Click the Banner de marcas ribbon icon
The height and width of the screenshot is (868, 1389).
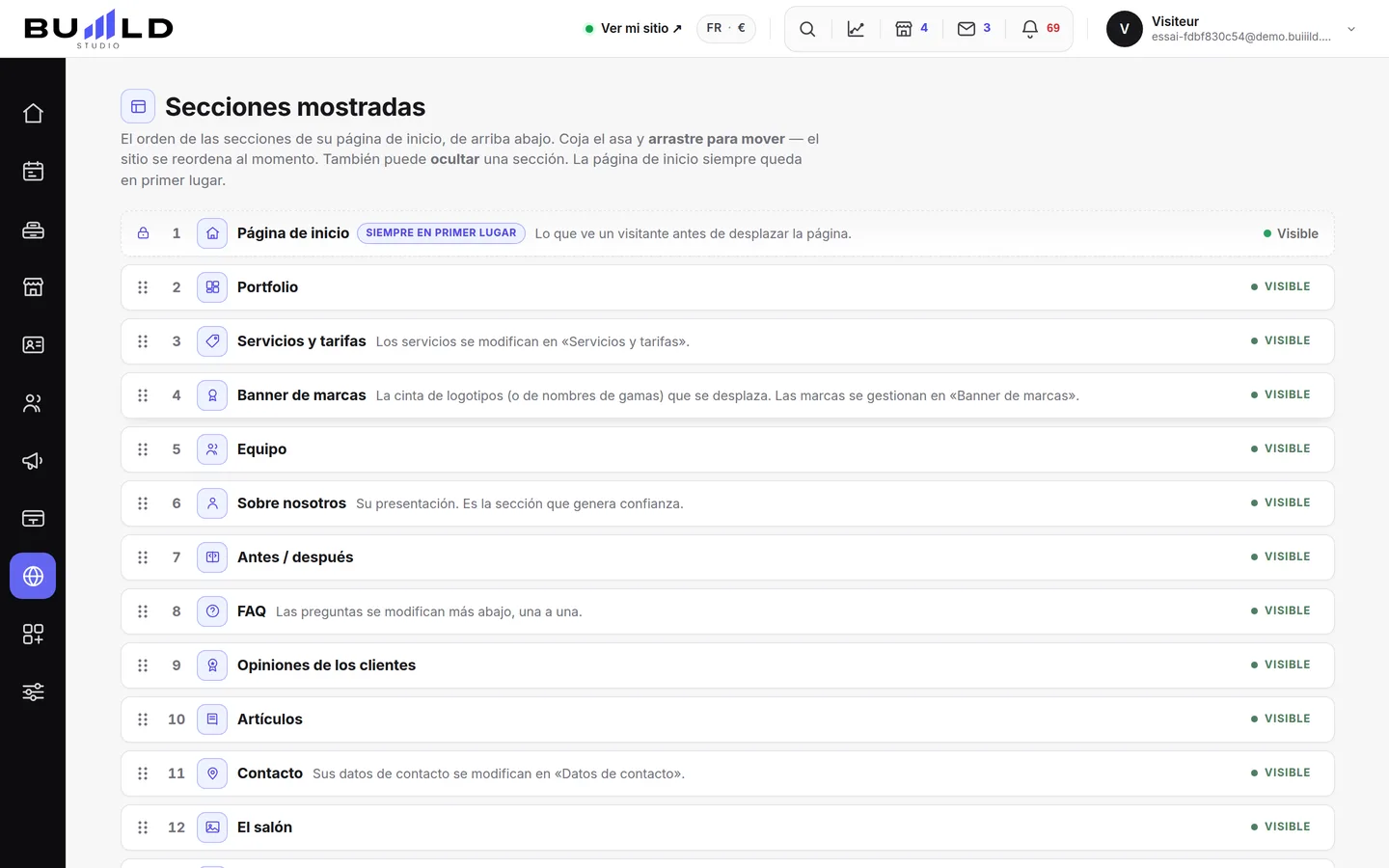pos(212,395)
